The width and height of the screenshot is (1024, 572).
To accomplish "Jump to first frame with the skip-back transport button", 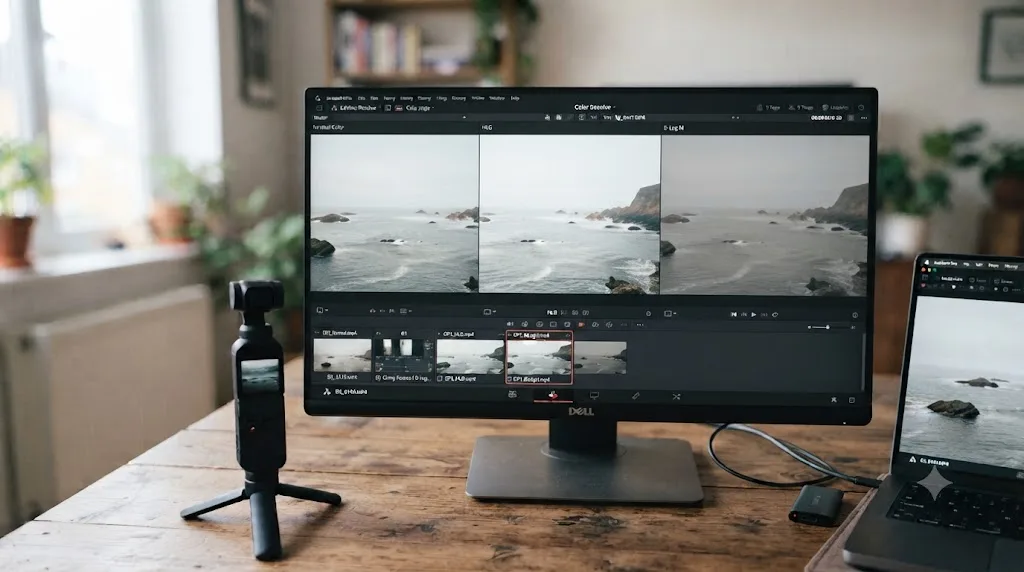I will point(733,315).
